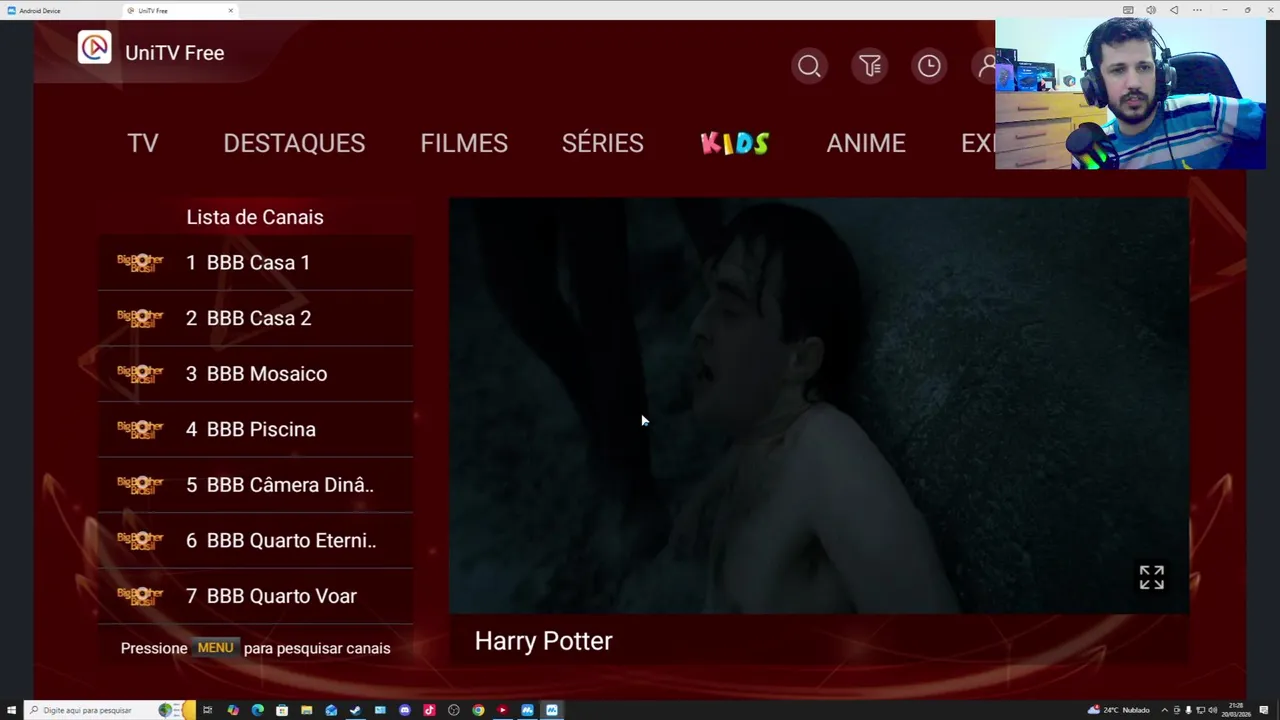Expand the video preview to fullscreen

click(1152, 577)
